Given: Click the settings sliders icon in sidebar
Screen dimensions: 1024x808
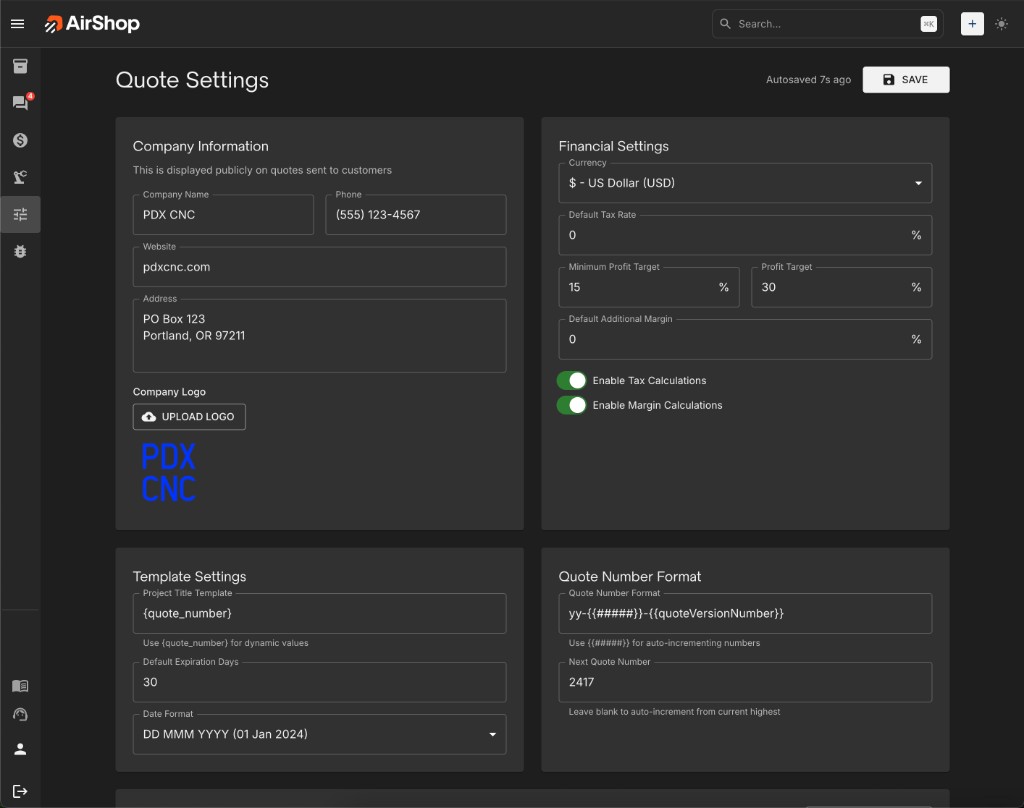Looking at the screenshot, I should tap(19, 213).
